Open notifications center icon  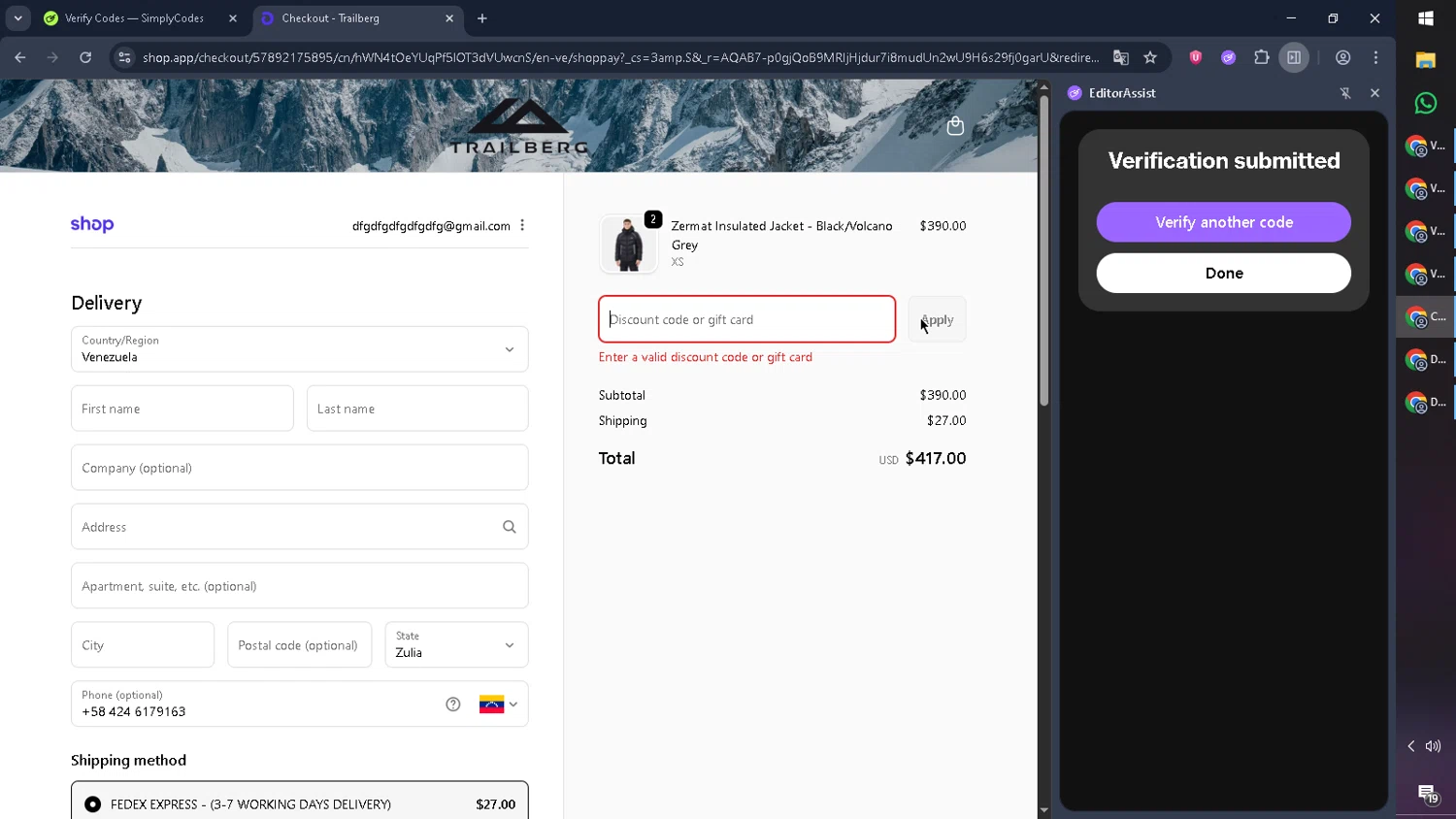click(x=1428, y=794)
